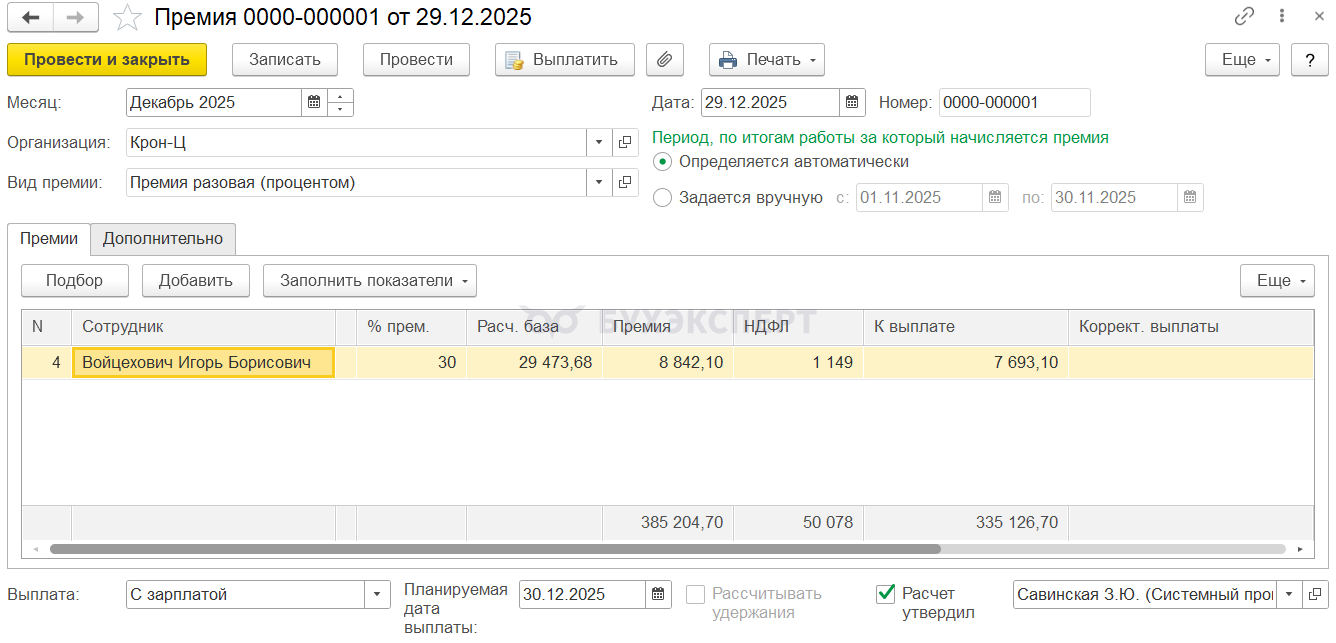Image resolution: width=1336 pixels, height=643 pixels.
Task: Focus the Планируемая дата выплаты field
Action: click(x=583, y=594)
